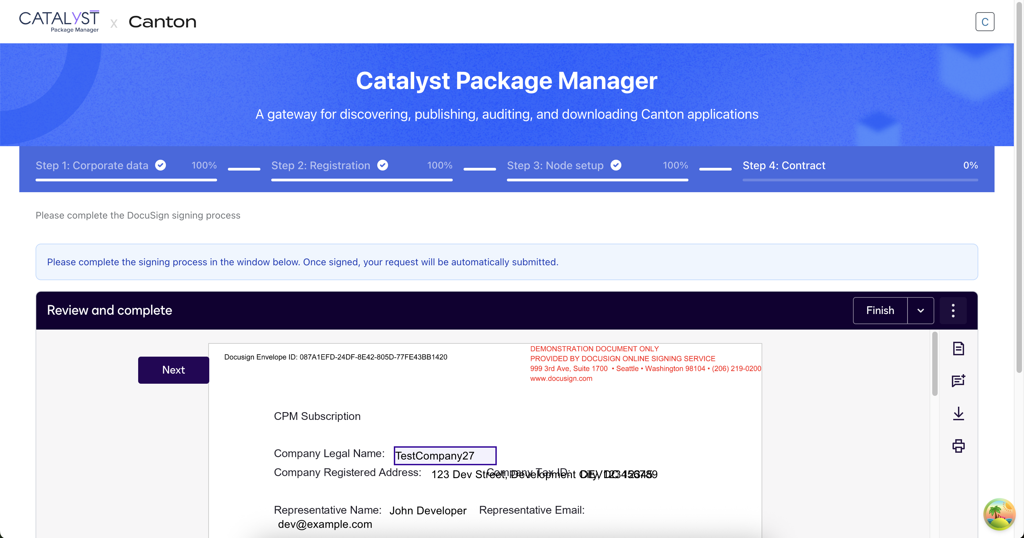This screenshot has width=1024, height=538.
Task: Click the Next button beside the document
Action: [x=174, y=370]
